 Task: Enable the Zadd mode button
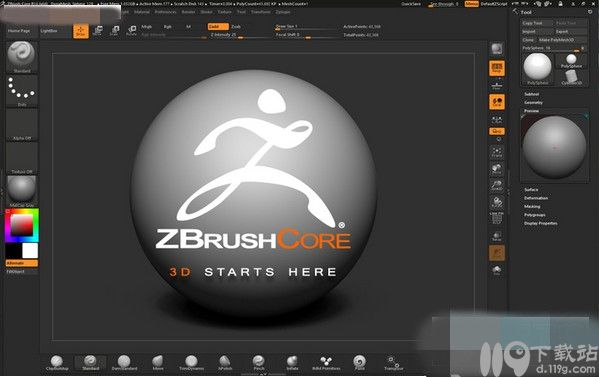pyautogui.click(x=218, y=26)
